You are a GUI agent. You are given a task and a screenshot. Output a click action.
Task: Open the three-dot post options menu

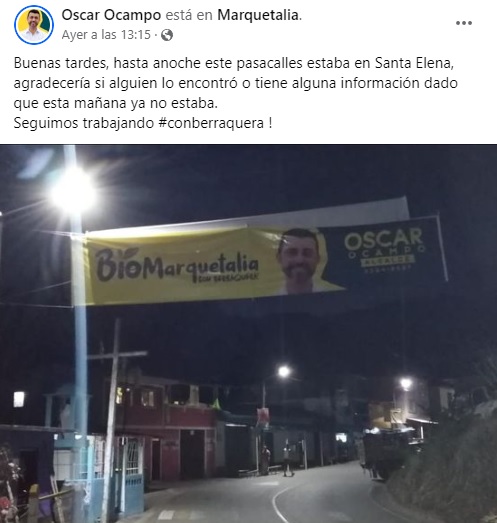[464, 23]
